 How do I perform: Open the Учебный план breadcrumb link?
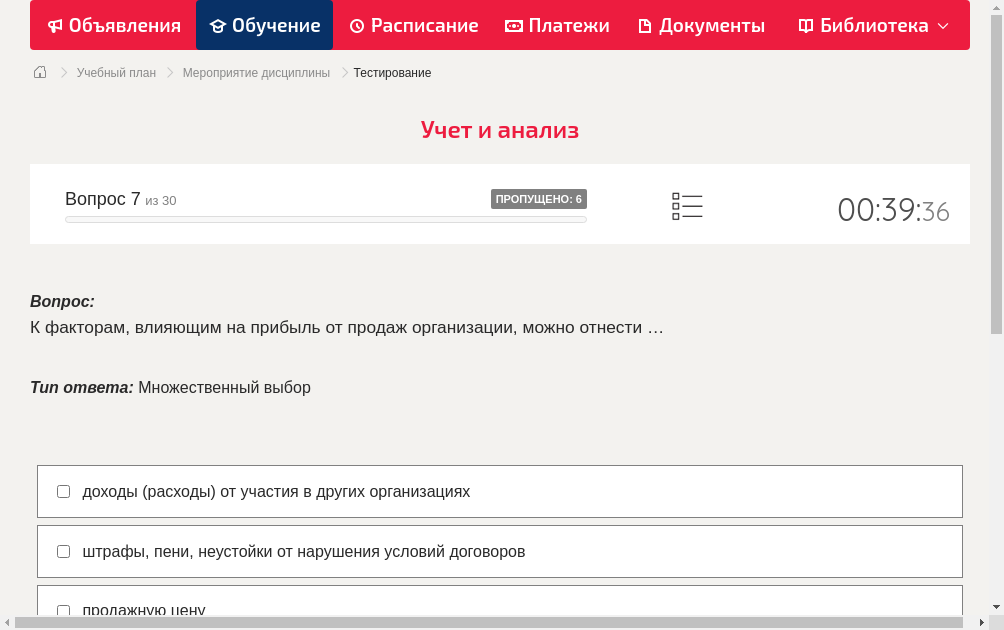pos(115,72)
